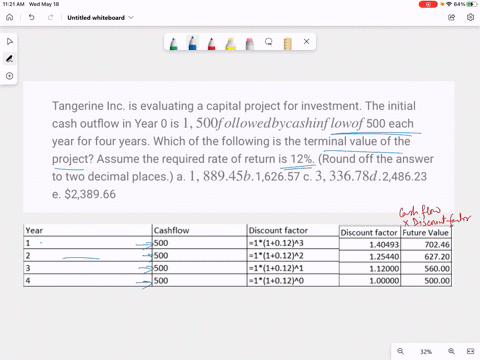Click the Cashflow column header
Image resolution: width=480 pixels, height=360 pixels.
coord(199,230)
